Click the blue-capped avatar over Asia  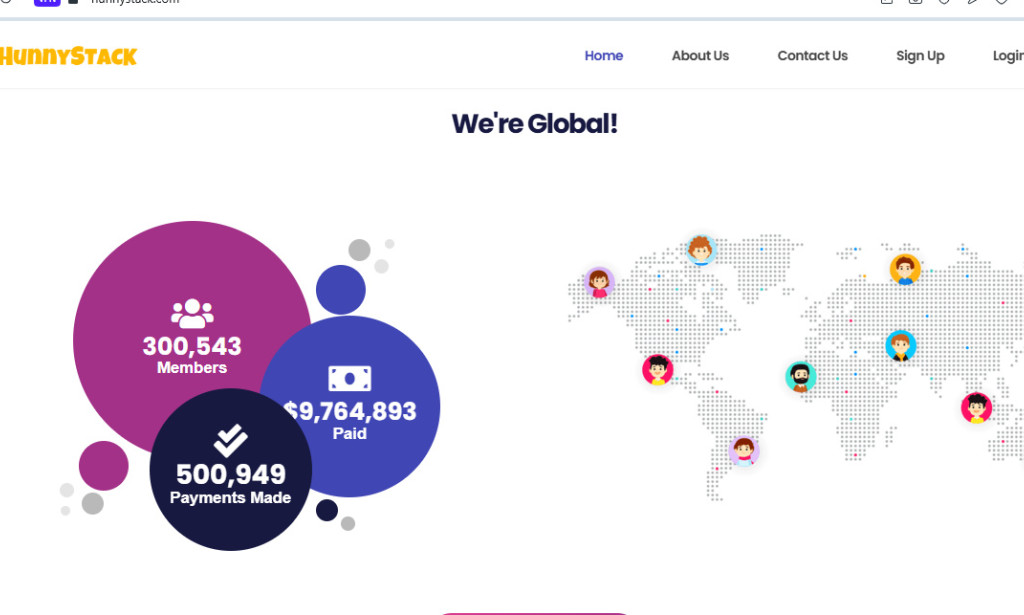[x=900, y=345]
